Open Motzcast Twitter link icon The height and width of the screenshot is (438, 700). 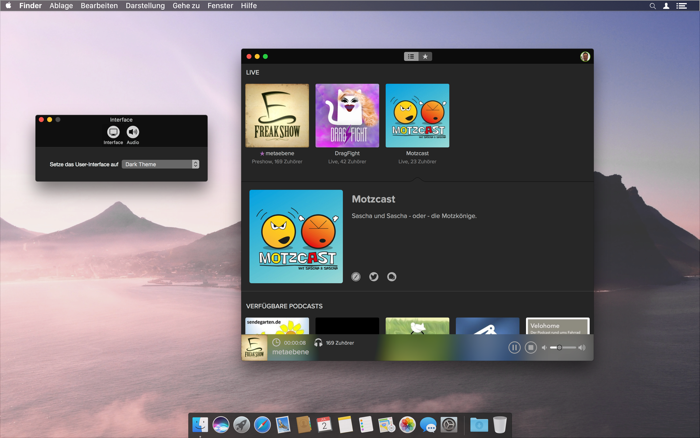click(x=374, y=277)
